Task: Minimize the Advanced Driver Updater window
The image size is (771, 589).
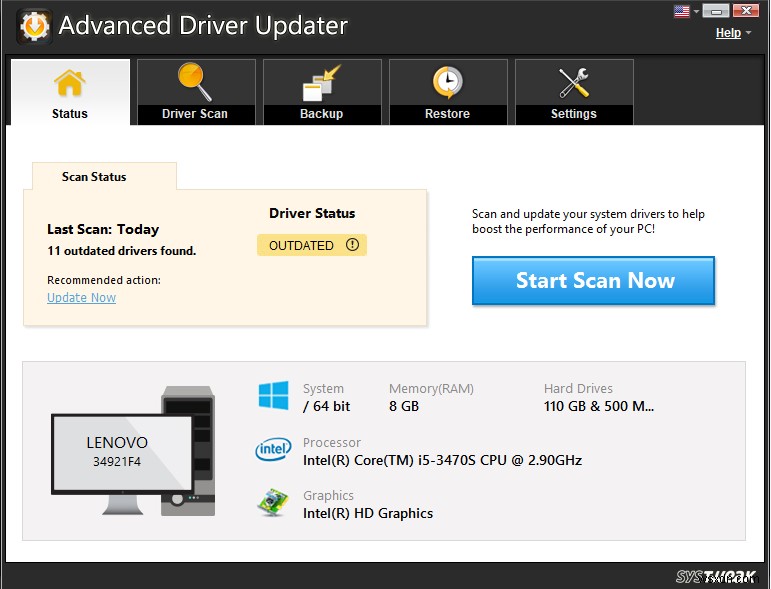Action: point(715,10)
